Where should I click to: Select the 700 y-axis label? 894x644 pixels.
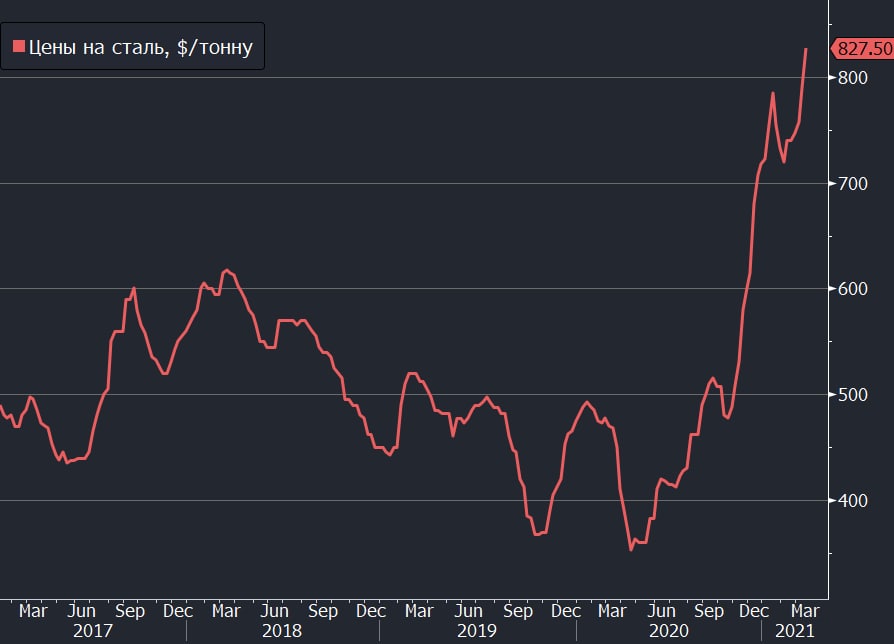click(853, 184)
